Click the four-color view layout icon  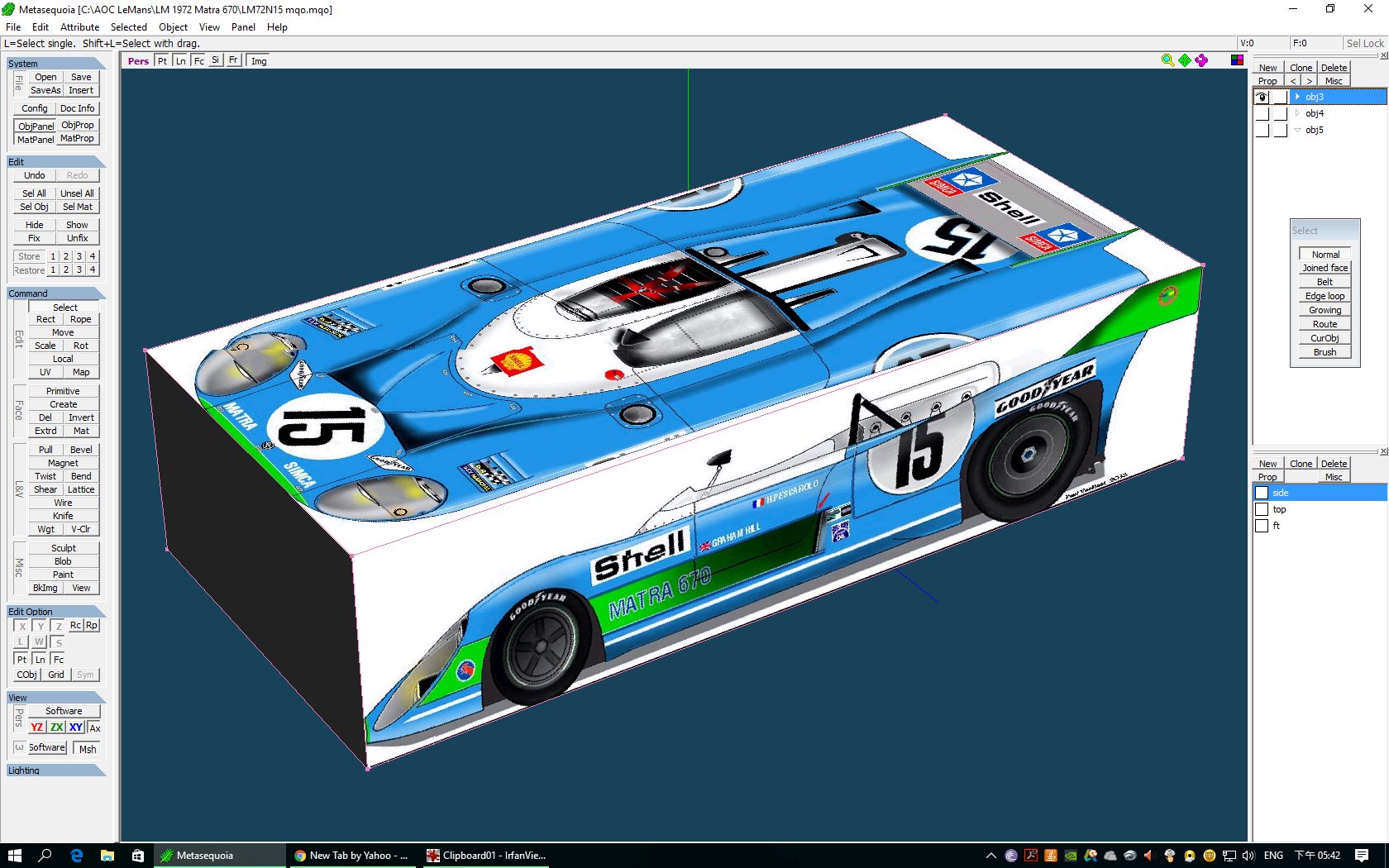tap(1237, 60)
